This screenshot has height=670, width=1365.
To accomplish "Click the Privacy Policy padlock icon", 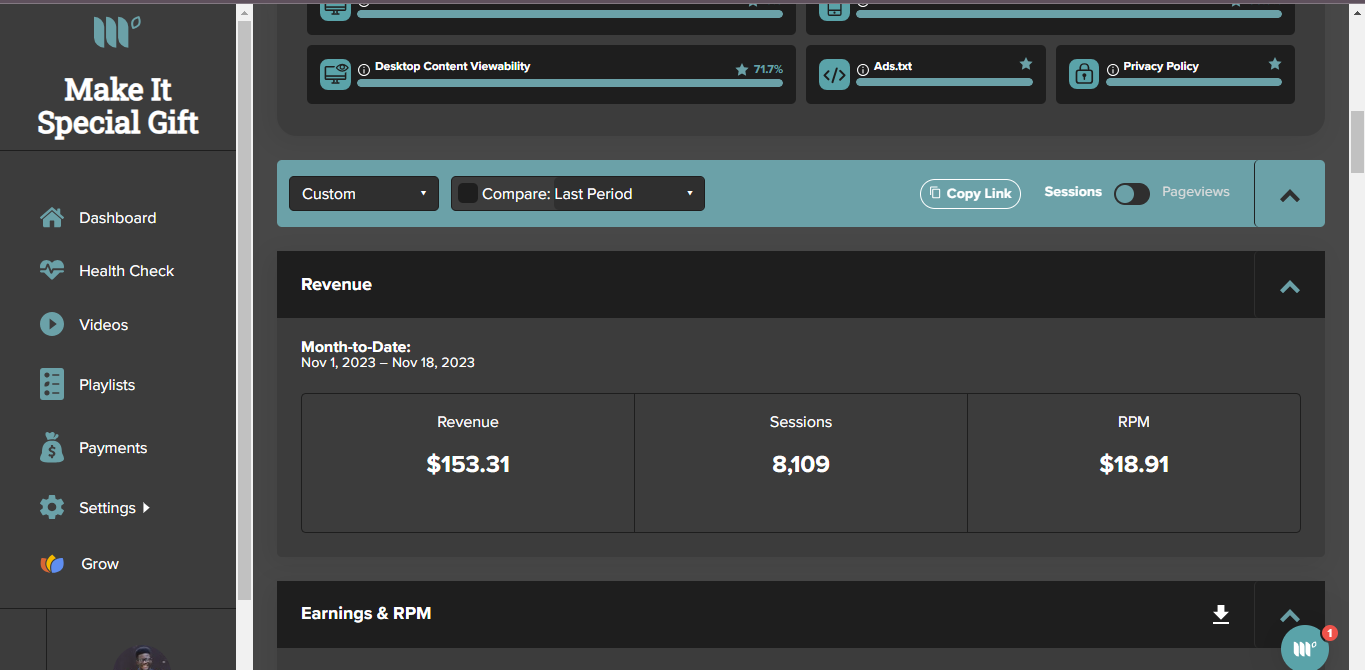I will (x=1083, y=74).
